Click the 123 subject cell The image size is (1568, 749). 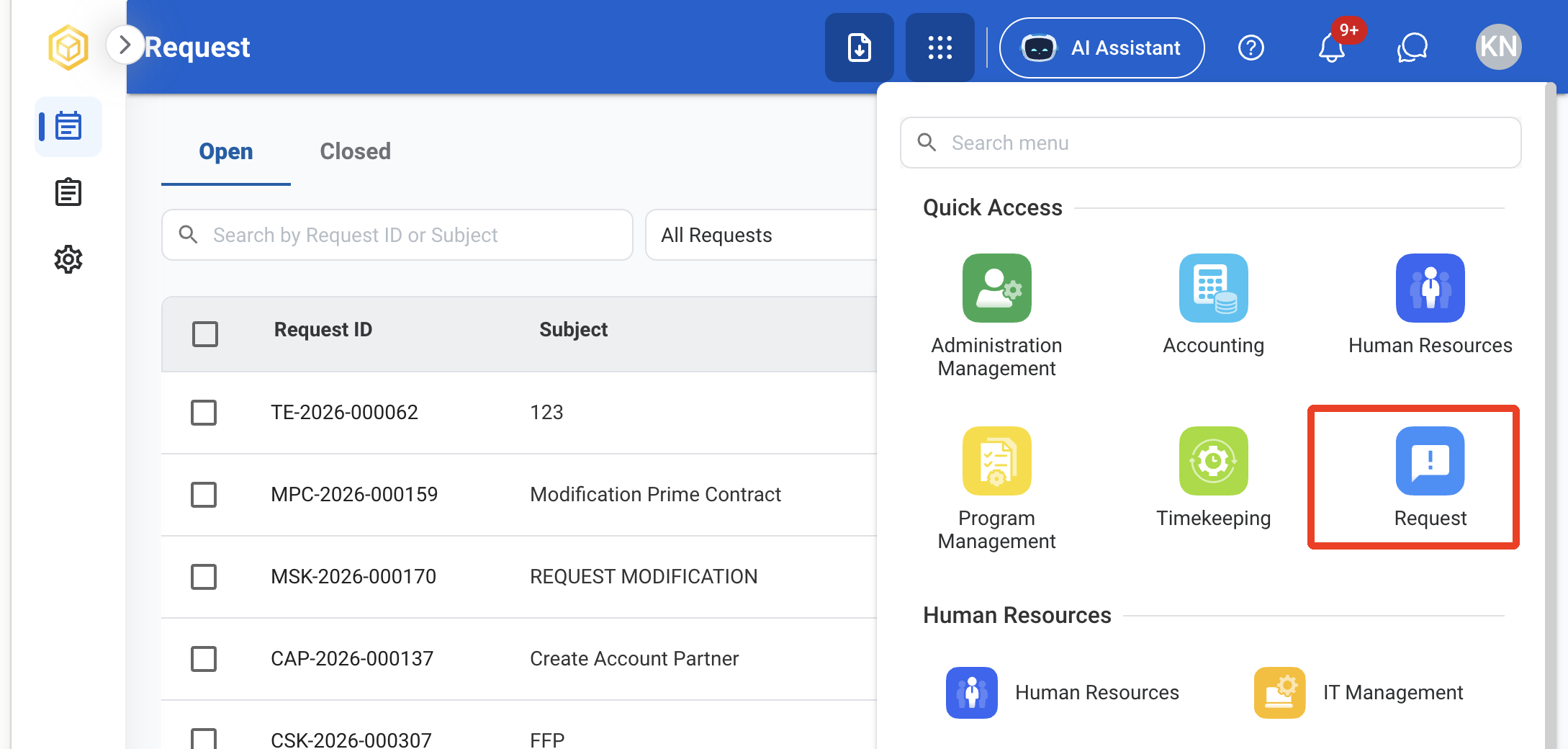[546, 413]
